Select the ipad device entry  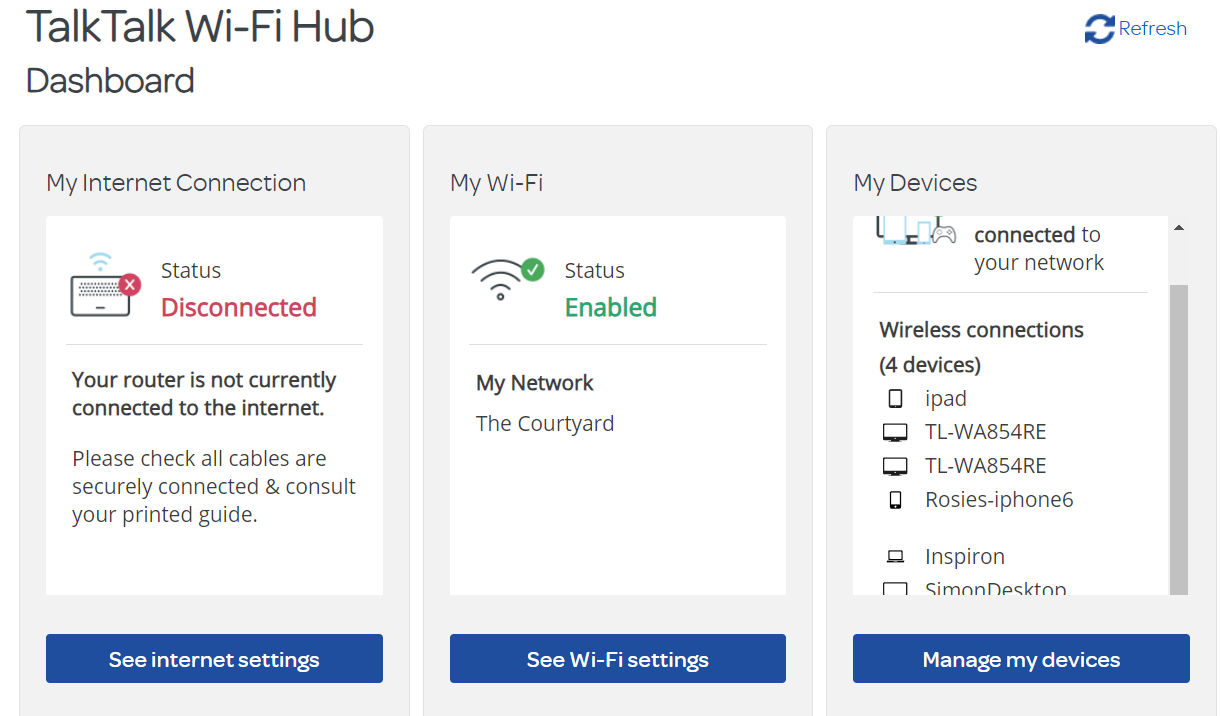[x=946, y=398]
